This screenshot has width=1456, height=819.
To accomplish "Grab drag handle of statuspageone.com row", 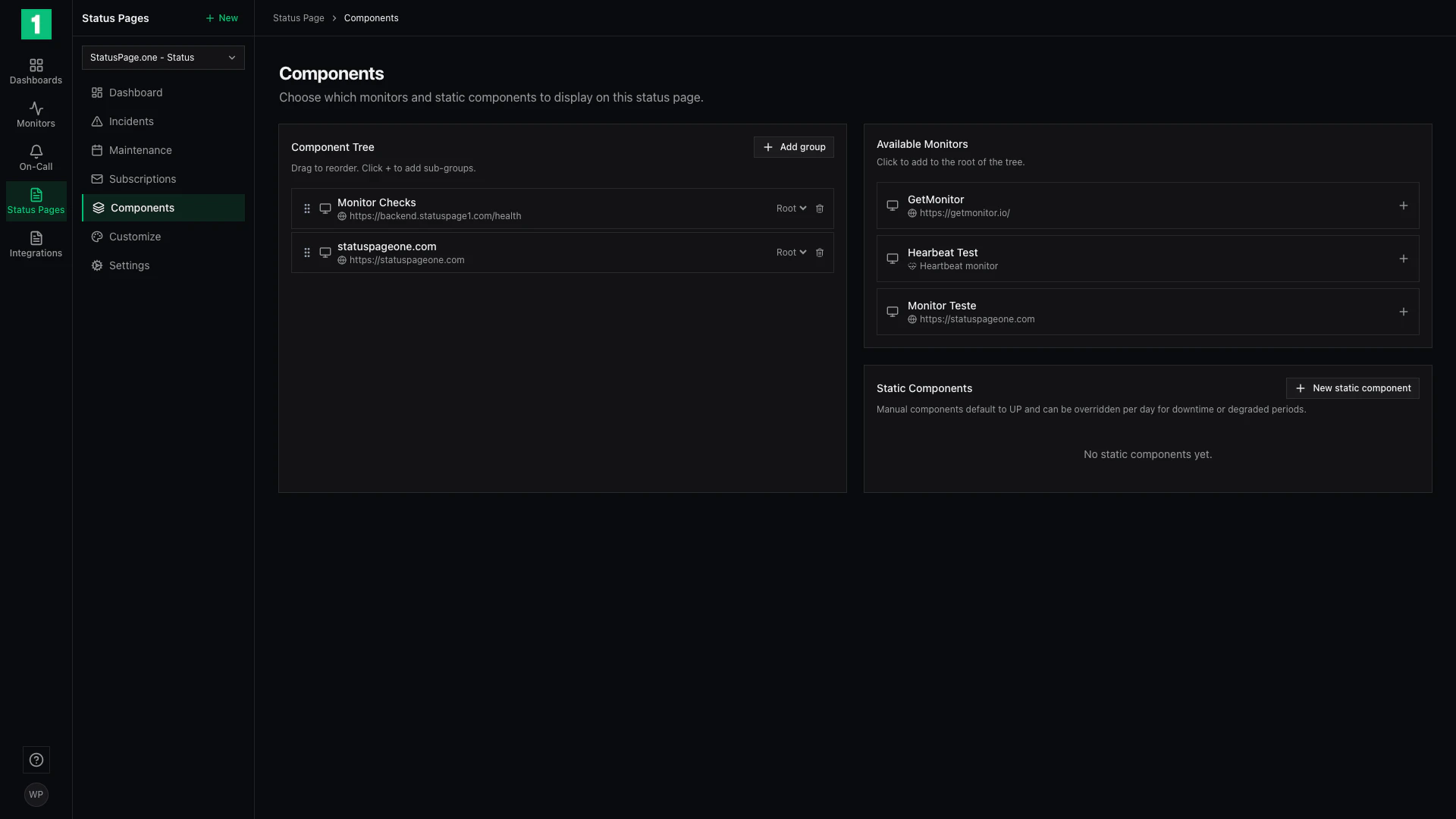I will (307, 253).
